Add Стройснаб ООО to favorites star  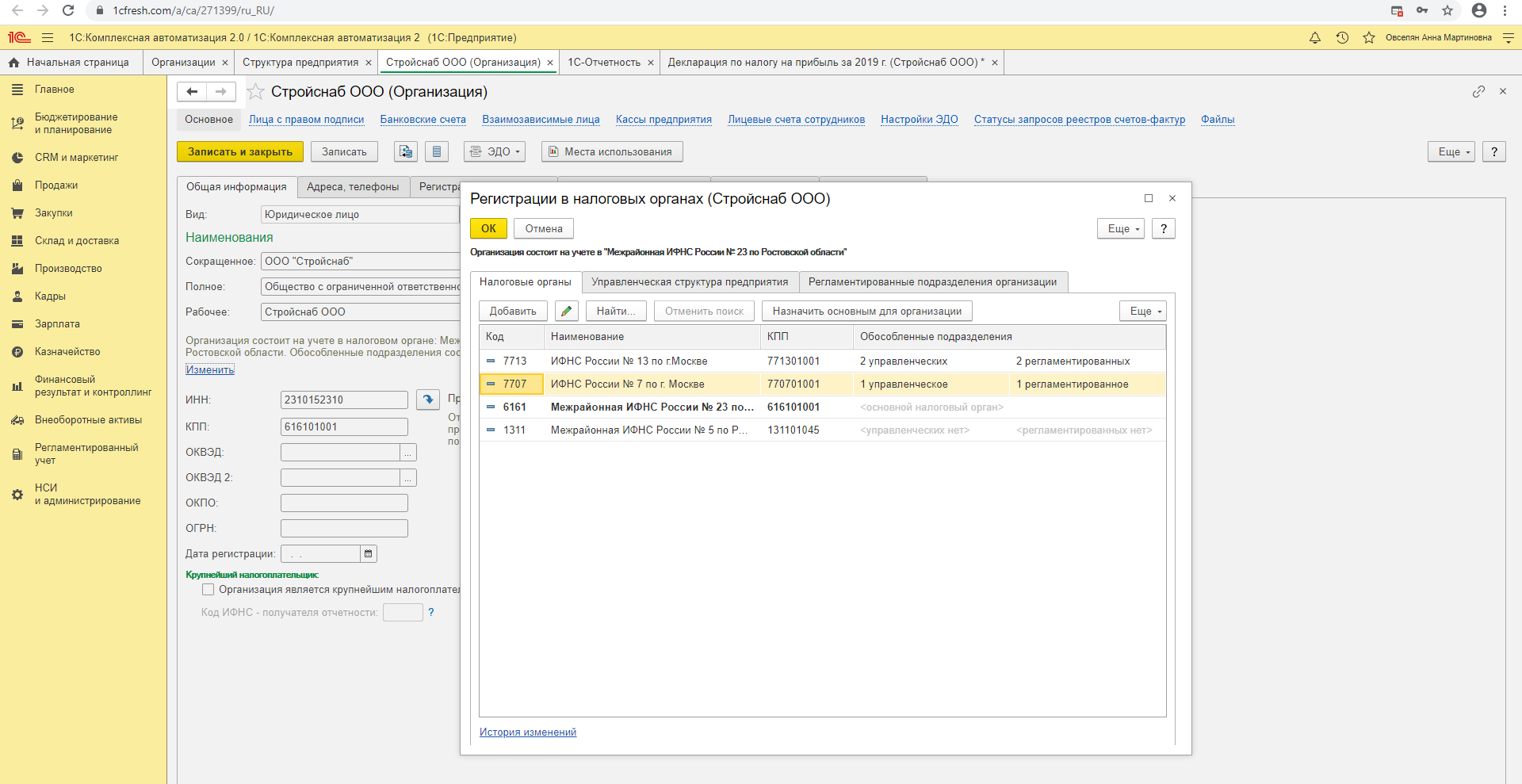tap(255, 92)
